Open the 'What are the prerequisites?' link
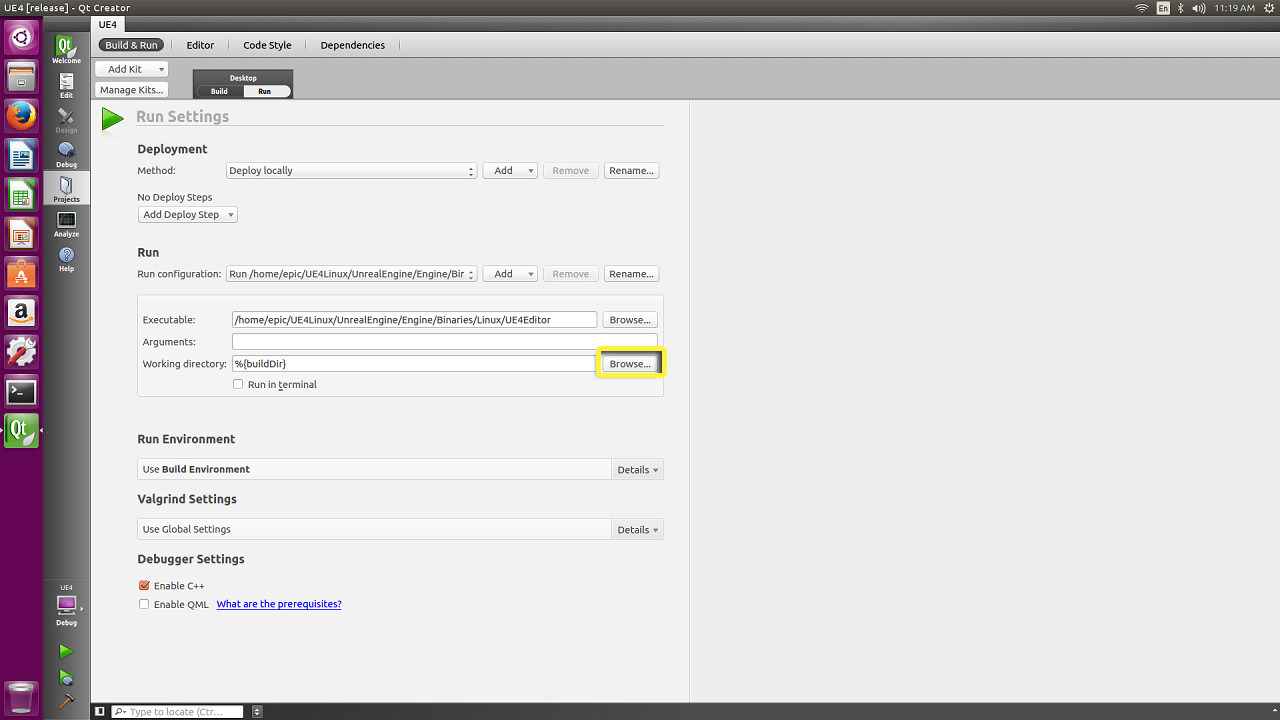1280x720 pixels. (x=279, y=604)
